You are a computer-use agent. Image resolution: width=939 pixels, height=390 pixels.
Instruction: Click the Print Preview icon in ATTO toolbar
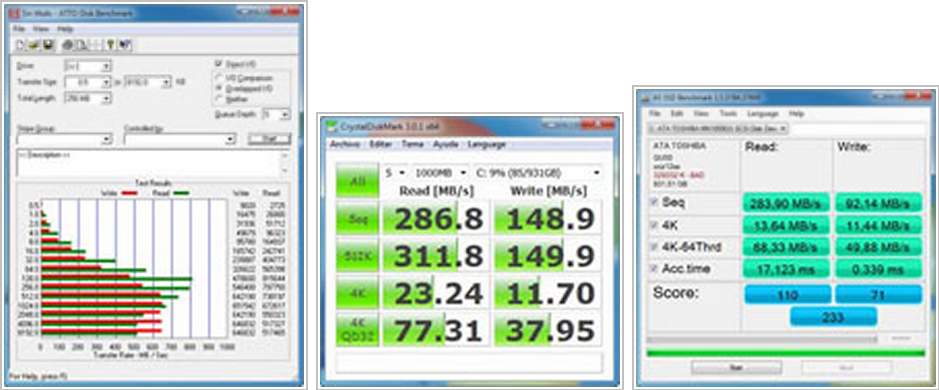81,44
